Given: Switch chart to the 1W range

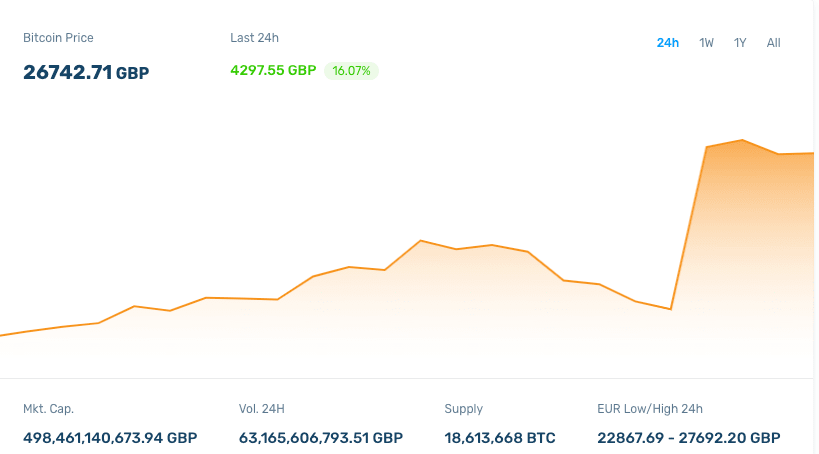Looking at the screenshot, I should (x=706, y=43).
